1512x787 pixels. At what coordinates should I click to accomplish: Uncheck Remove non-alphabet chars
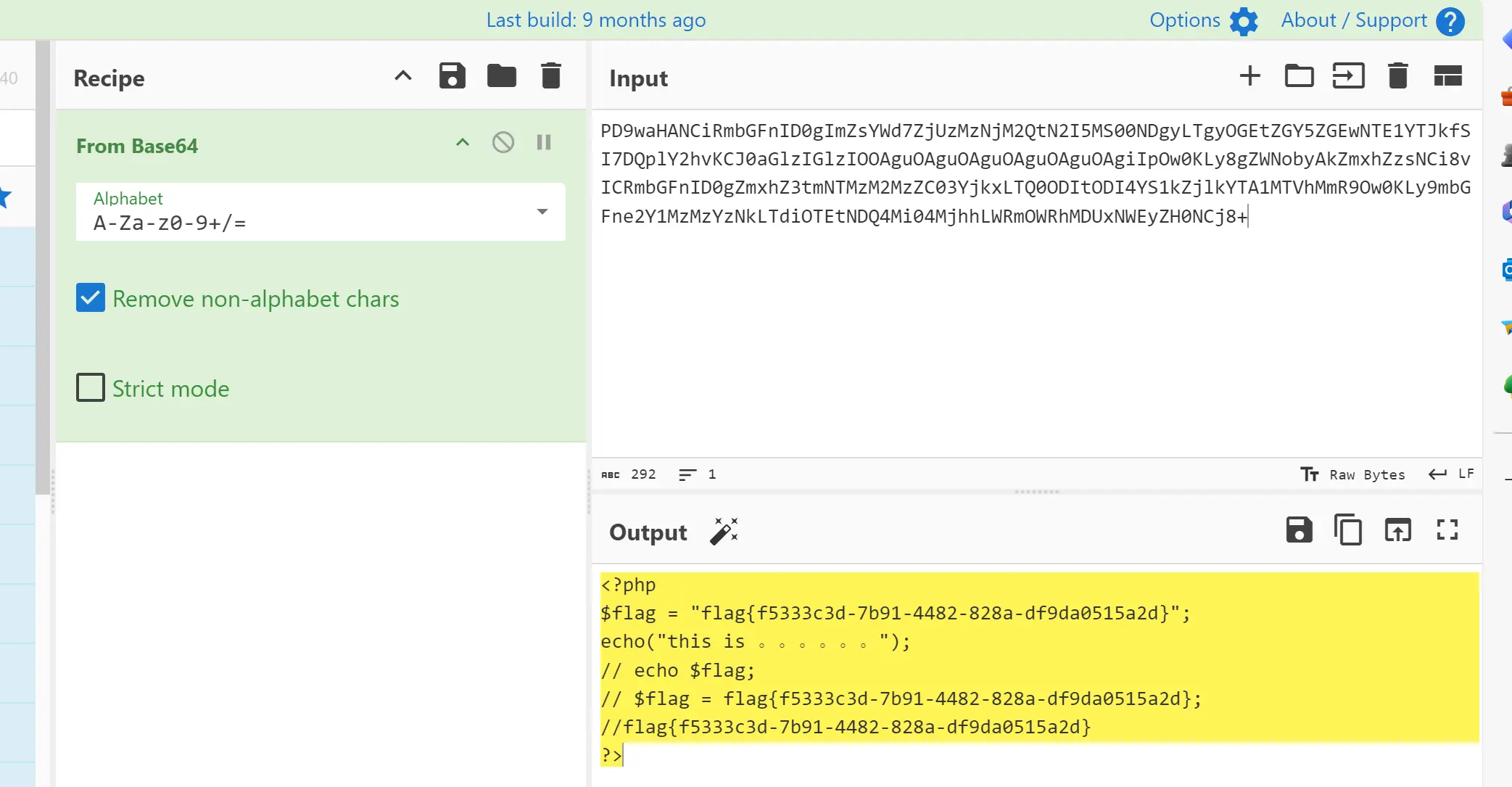pos(91,298)
